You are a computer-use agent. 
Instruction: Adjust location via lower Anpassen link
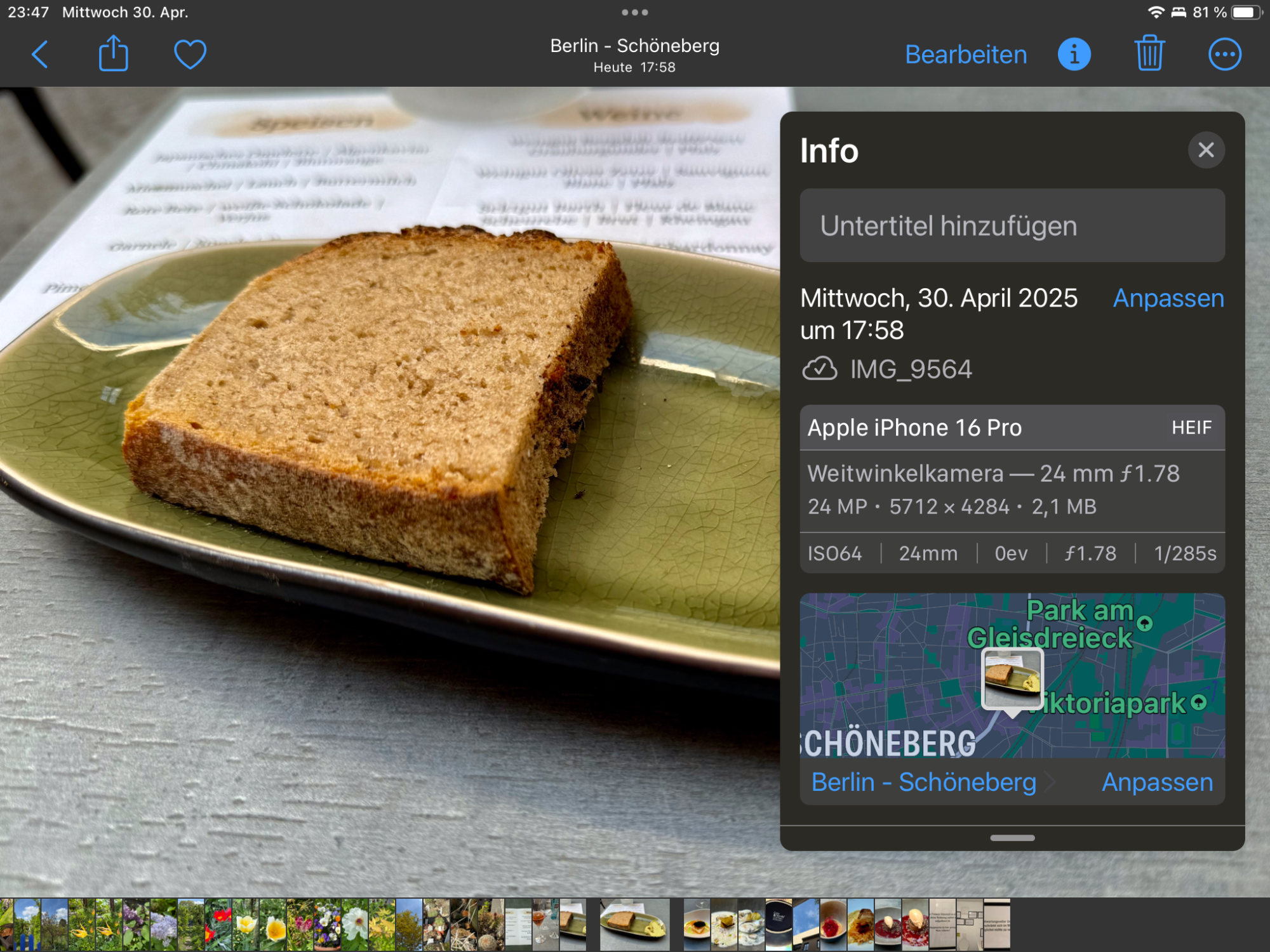coord(1157,782)
